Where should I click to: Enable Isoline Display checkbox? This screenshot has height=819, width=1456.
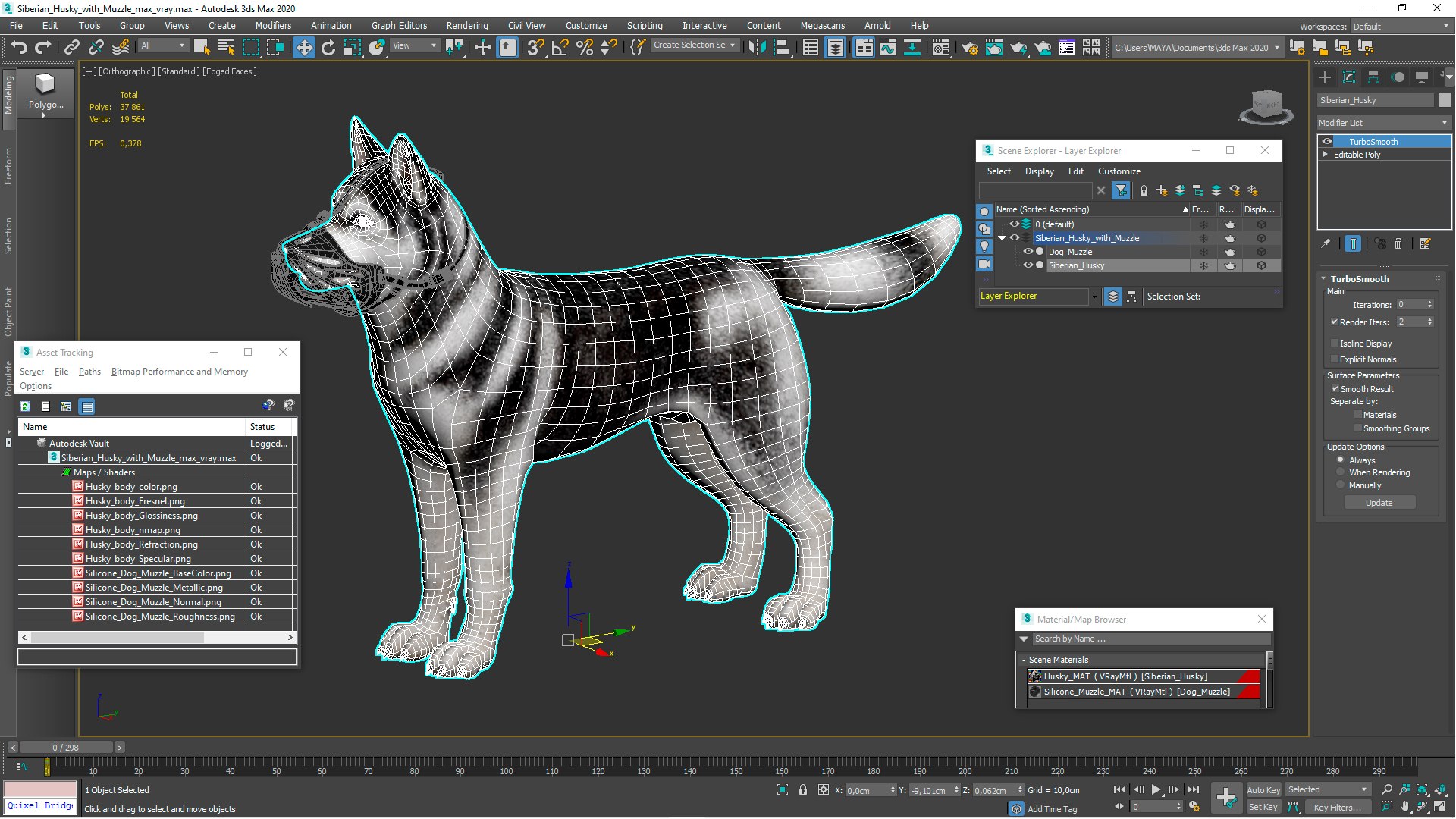coord(1335,344)
